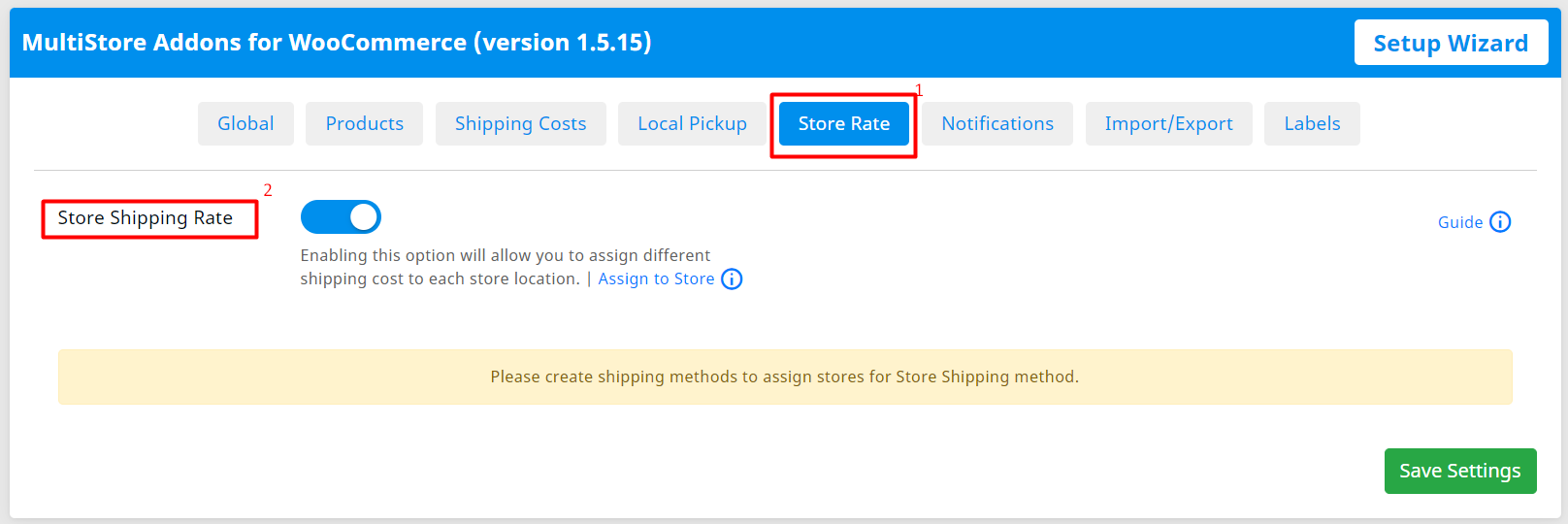Open the Guide link
The height and width of the screenshot is (524, 1568).
pyautogui.click(x=1459, y=222)
